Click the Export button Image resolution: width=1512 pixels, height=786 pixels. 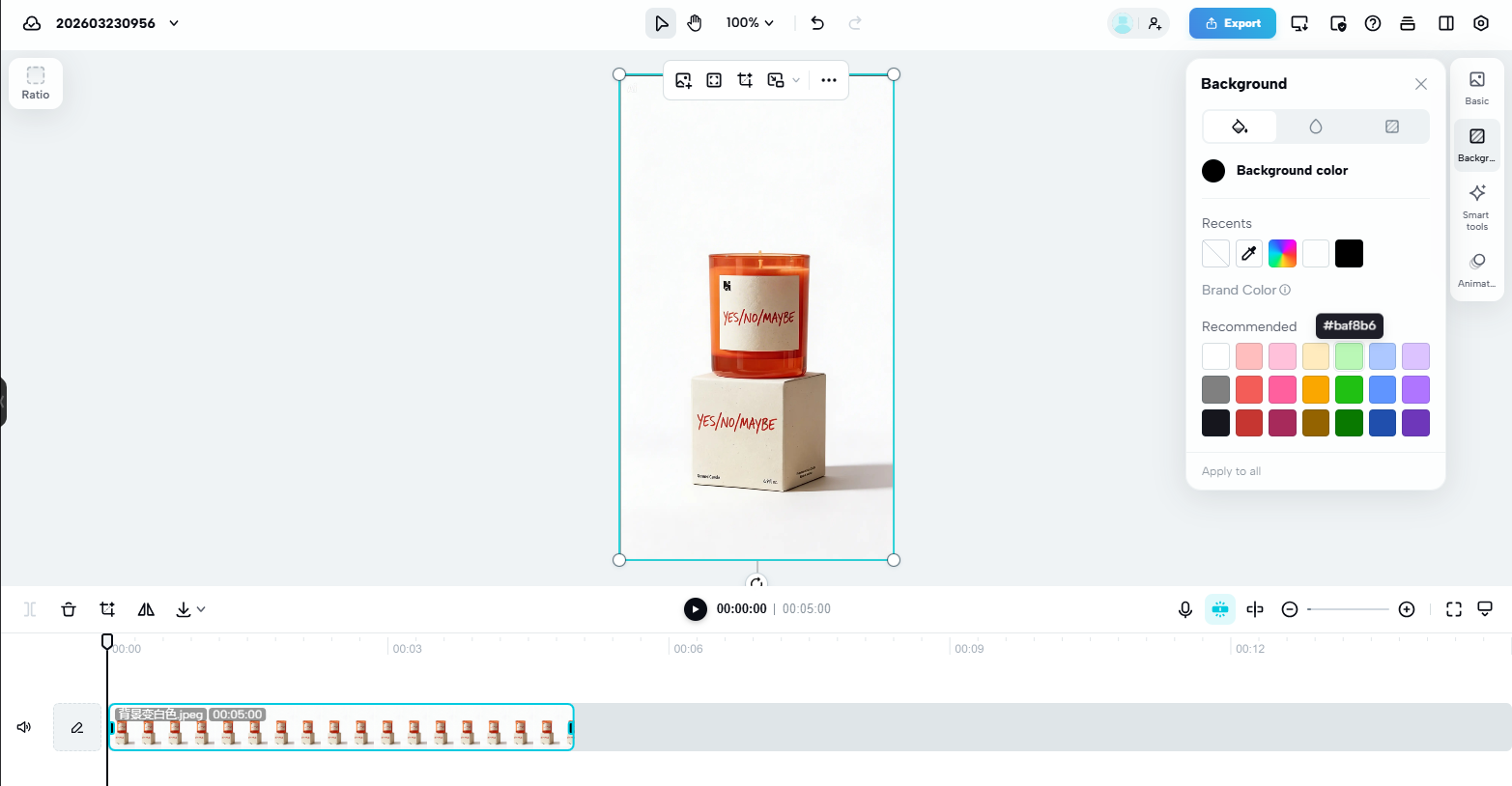1233,23
